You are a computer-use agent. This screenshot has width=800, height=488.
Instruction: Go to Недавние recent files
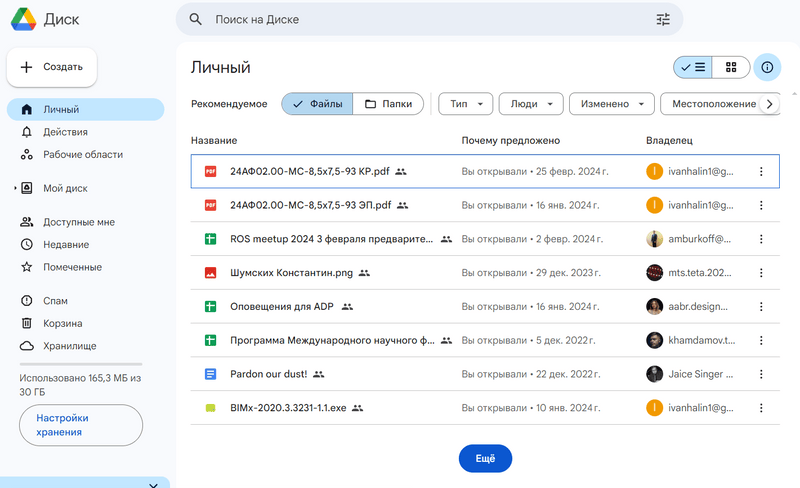[x=65, y=244]
